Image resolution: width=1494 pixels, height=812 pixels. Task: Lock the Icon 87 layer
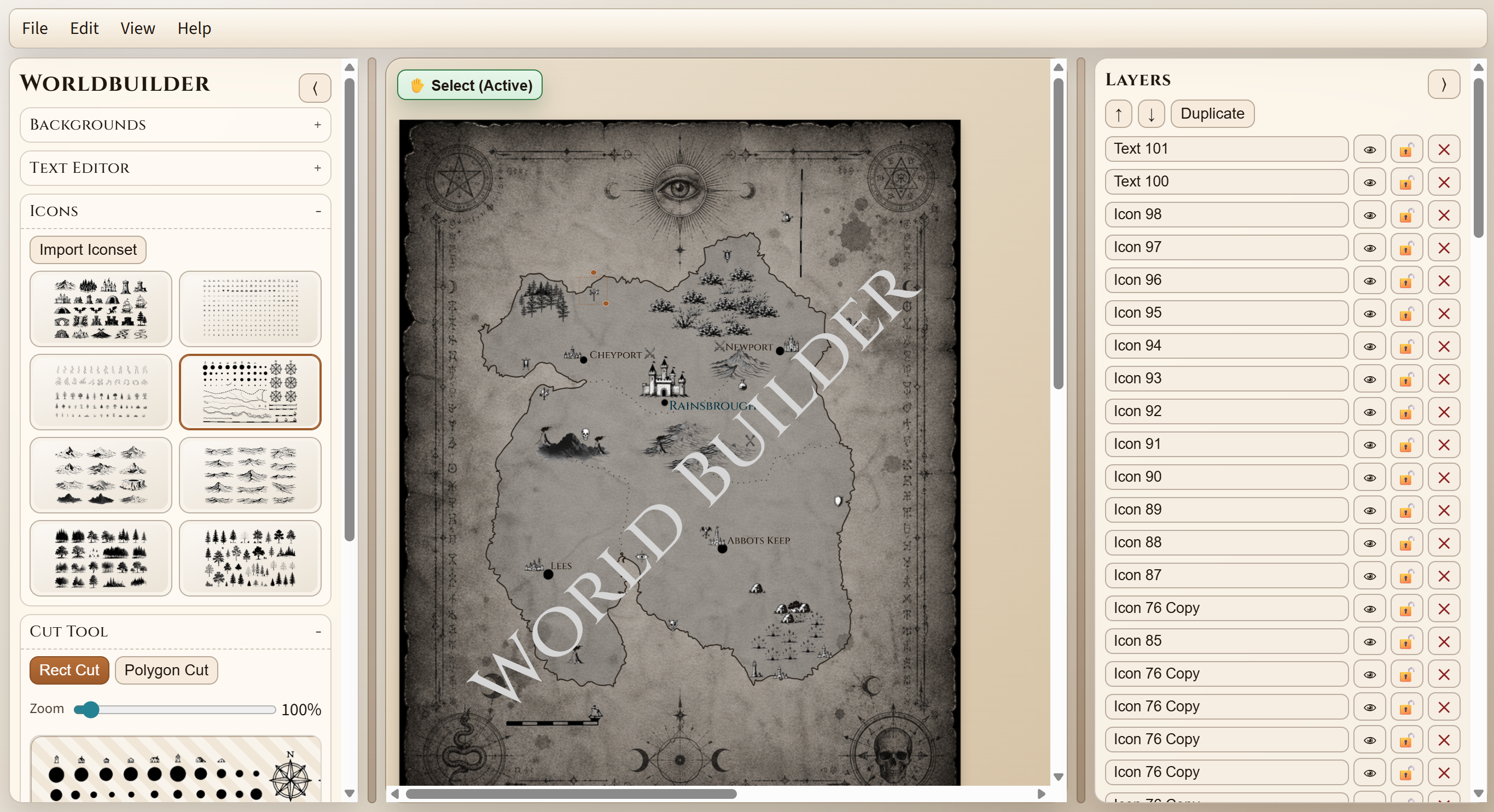tap(1406, 576)
